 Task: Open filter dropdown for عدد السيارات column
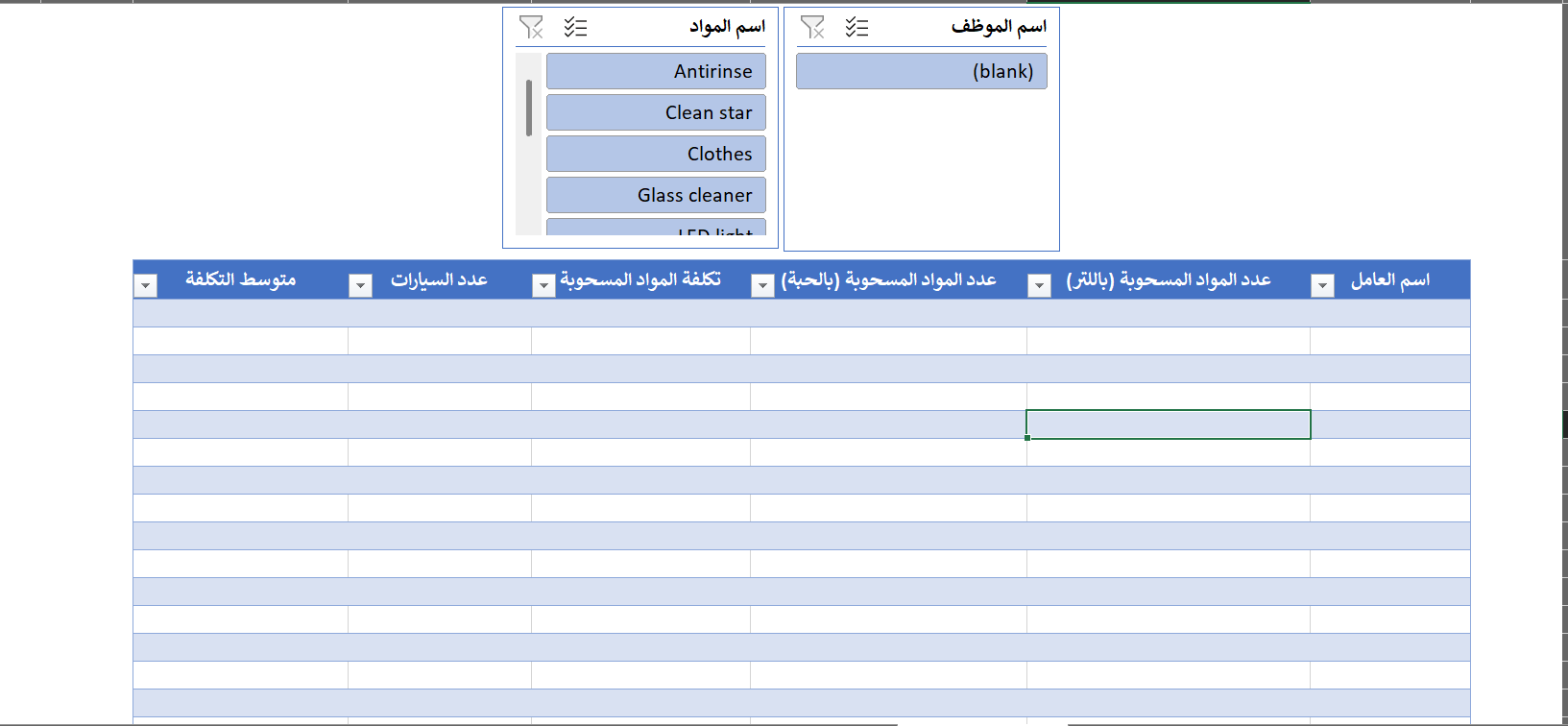coord(360,285)
